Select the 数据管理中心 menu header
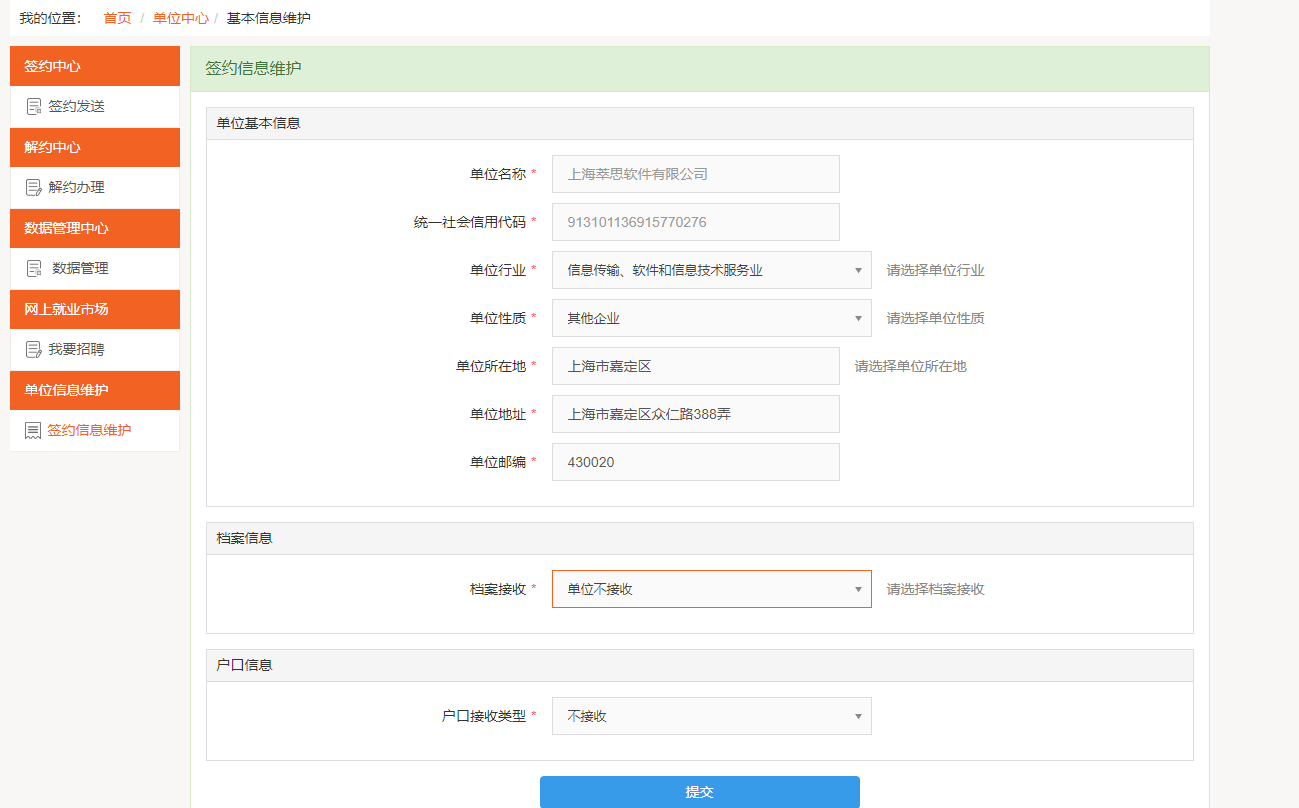Screen dimensions: 1299x808 [x=94, y=228]
